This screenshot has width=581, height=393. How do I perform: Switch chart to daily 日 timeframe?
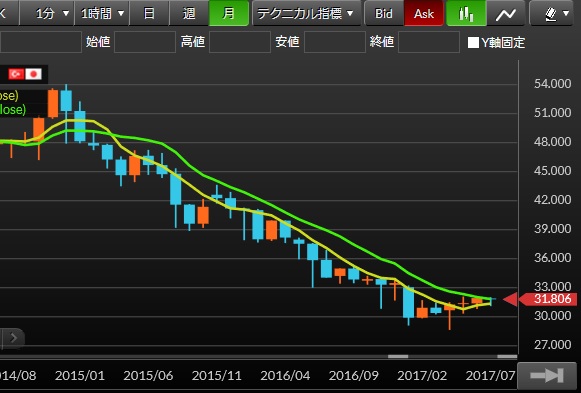[149, 13]
